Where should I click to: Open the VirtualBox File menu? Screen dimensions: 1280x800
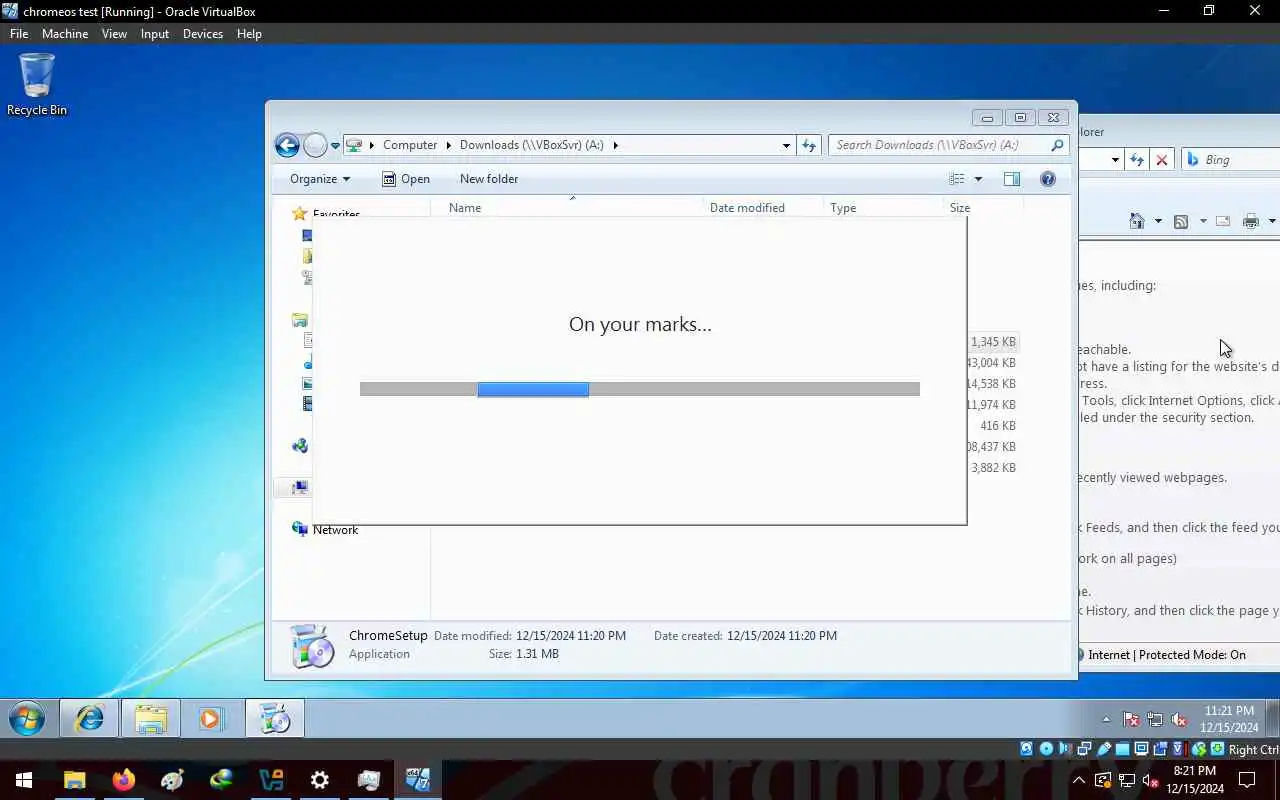tap(19, 34)
